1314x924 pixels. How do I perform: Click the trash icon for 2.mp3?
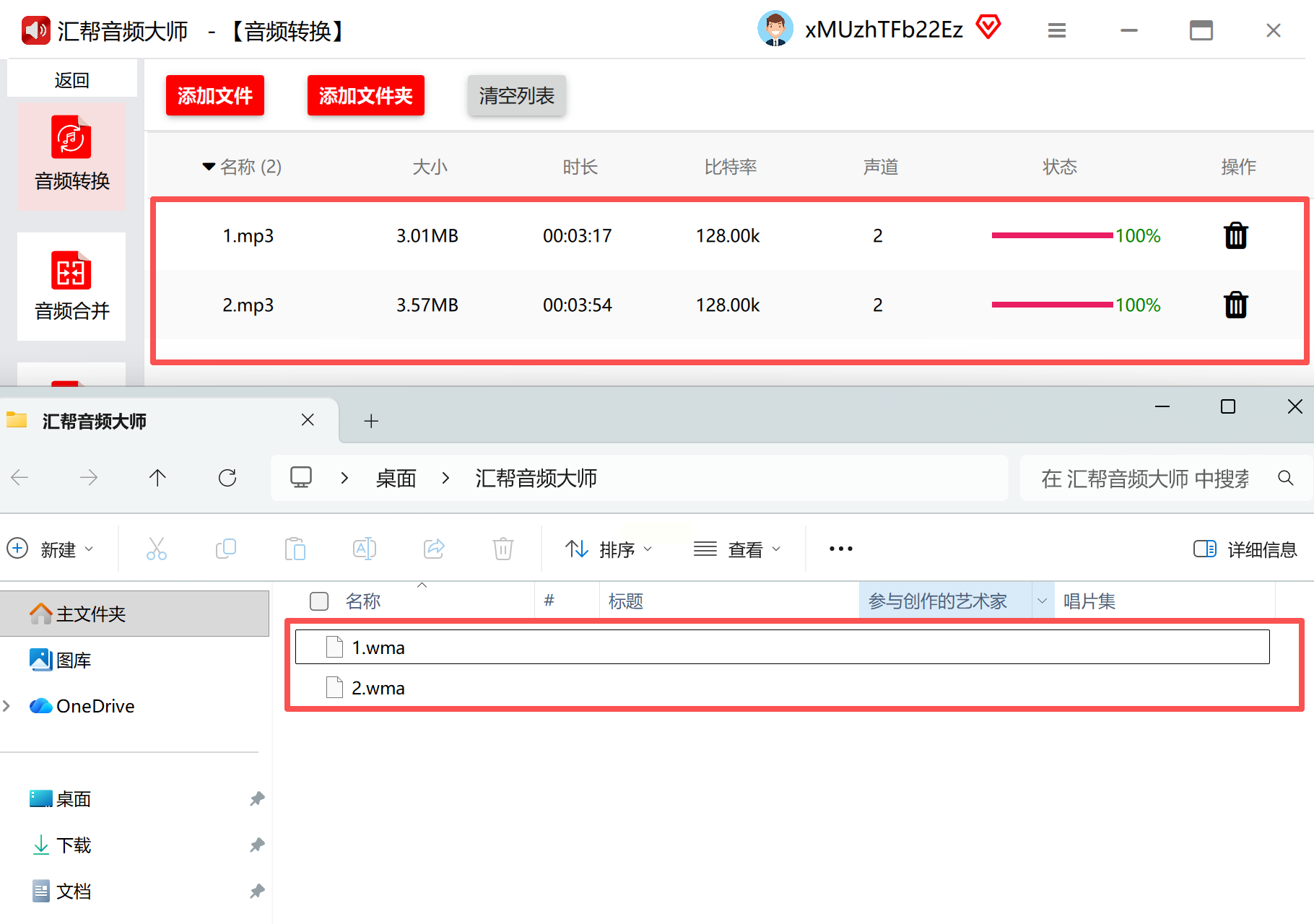pyautogui.click(x=1235, y=305)
